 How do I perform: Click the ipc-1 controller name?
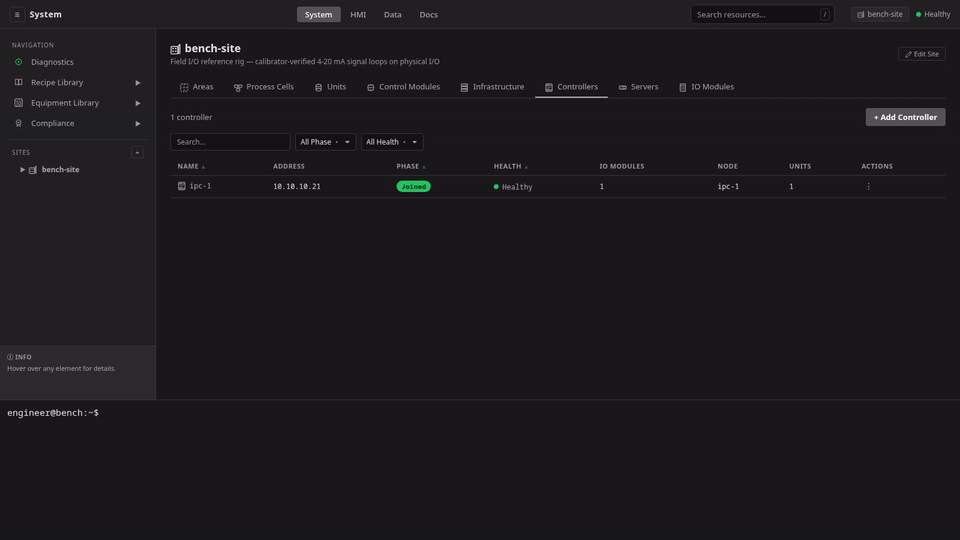(200, 186)
